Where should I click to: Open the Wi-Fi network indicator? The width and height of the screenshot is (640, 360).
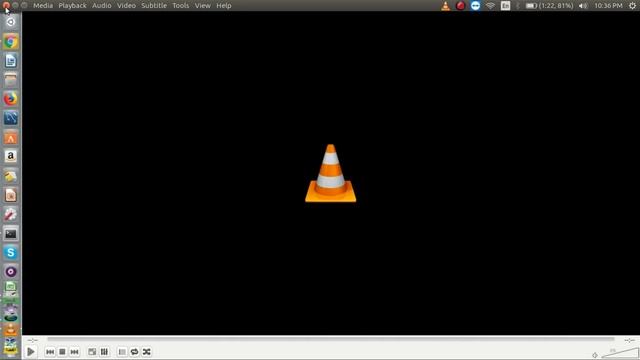point(490,6)
